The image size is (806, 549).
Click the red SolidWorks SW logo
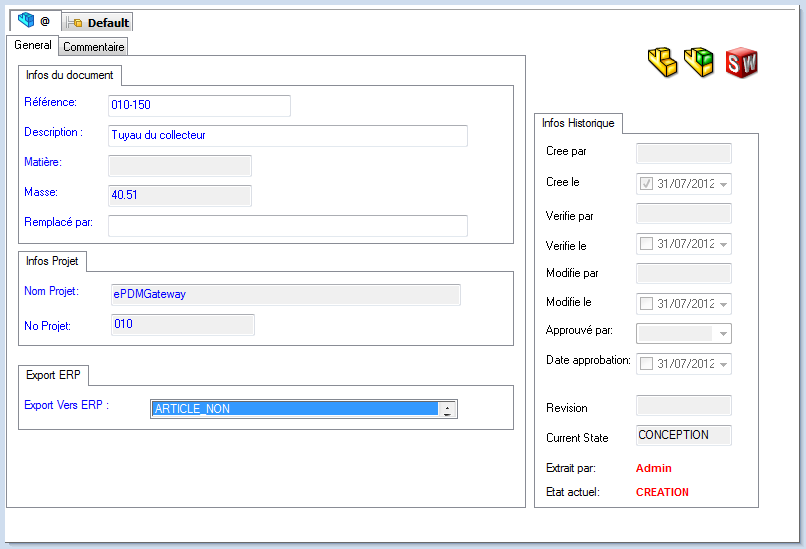(741, 63)
